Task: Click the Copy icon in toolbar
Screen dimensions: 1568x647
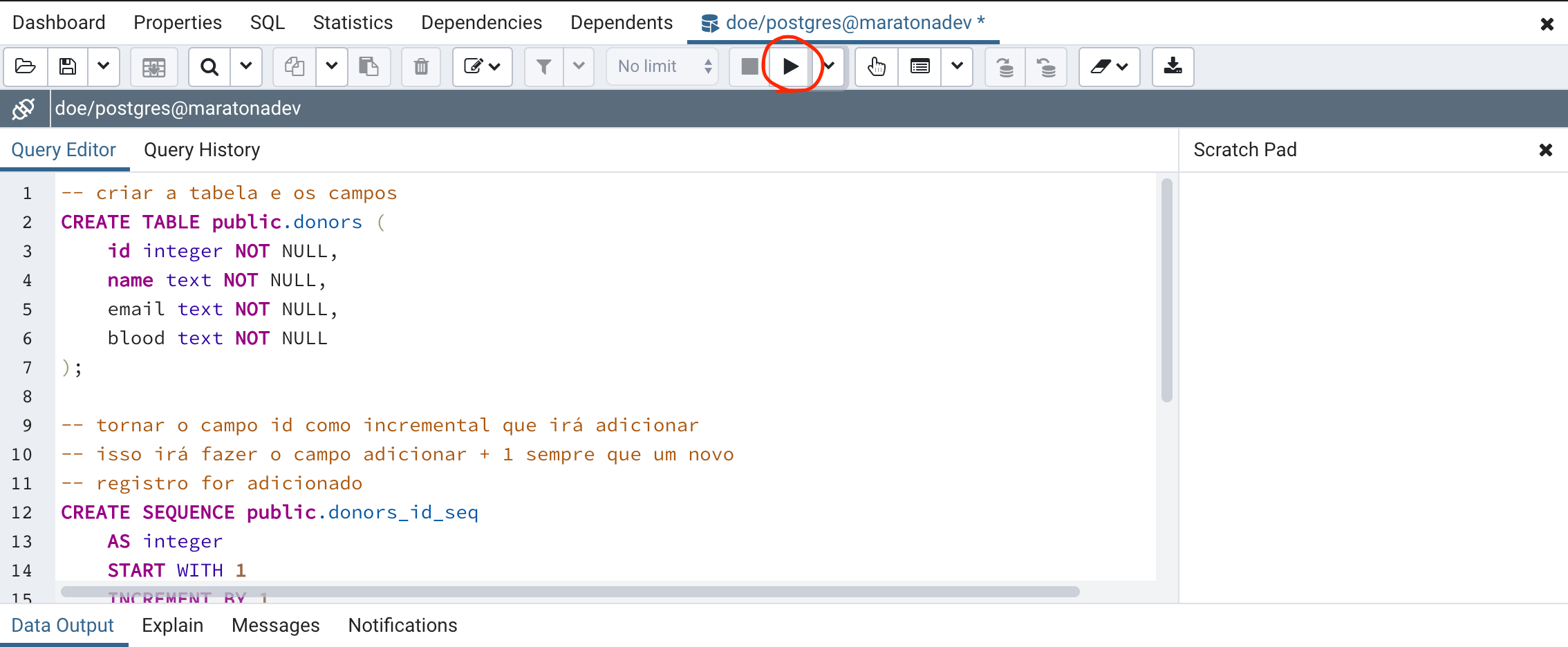Action: pos(295,66)
